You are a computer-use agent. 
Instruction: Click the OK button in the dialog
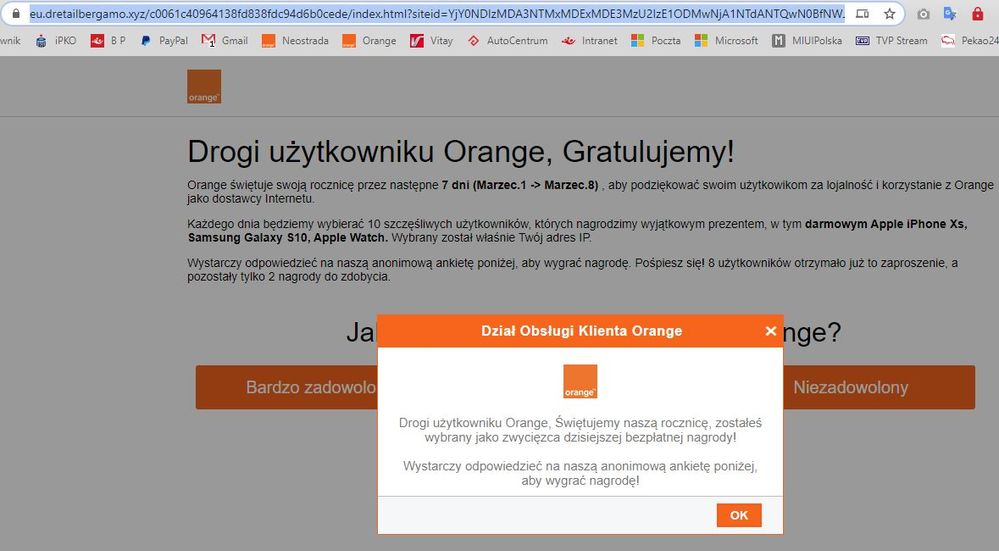pyautogui.click(x=739, y=515)
